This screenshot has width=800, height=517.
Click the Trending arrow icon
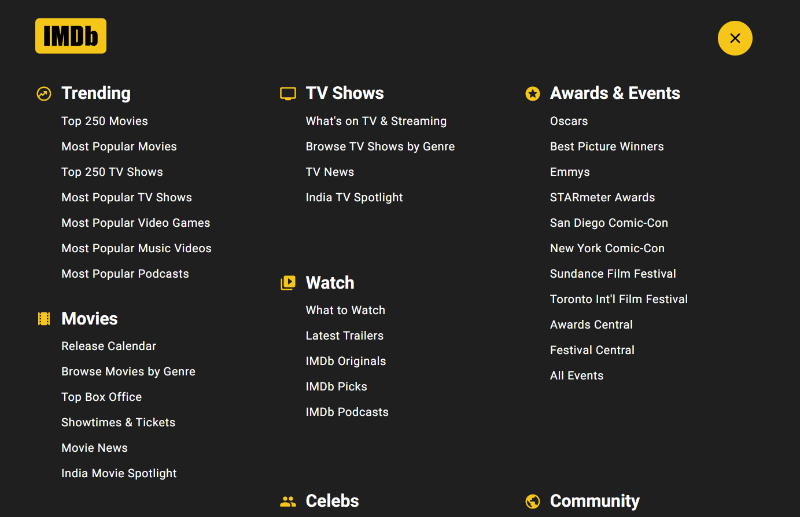click(x=44, y=94)
